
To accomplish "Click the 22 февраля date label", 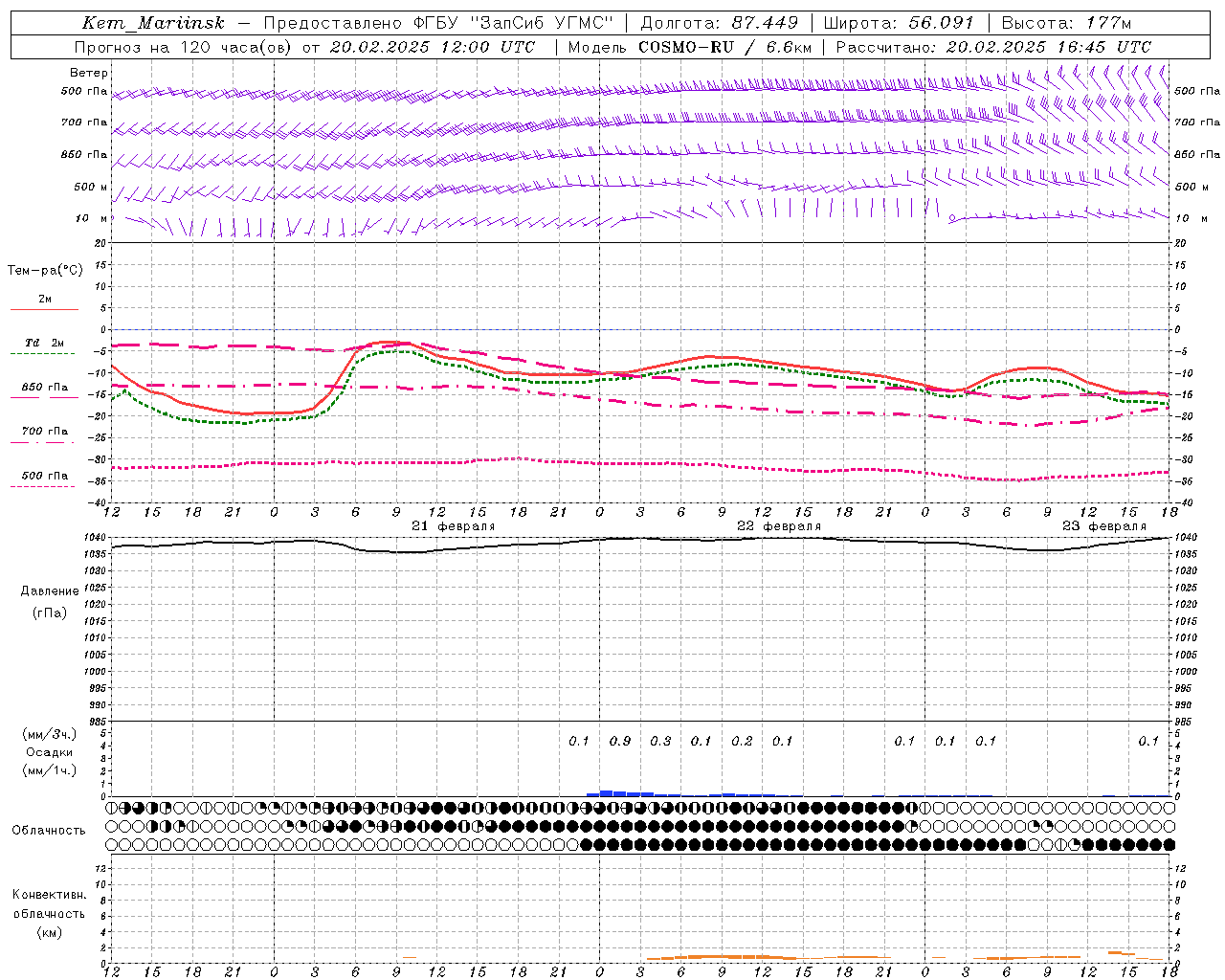I will tap(779, 526).
